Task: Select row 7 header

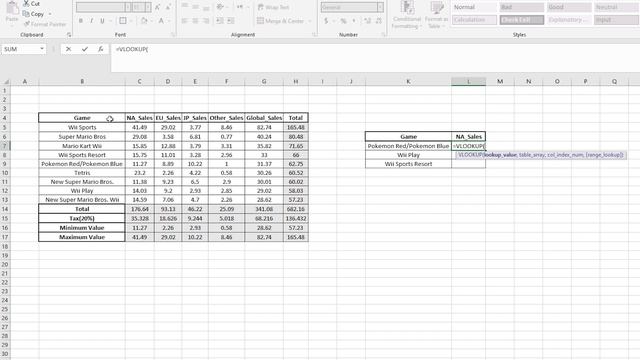Action: [5, 146]
